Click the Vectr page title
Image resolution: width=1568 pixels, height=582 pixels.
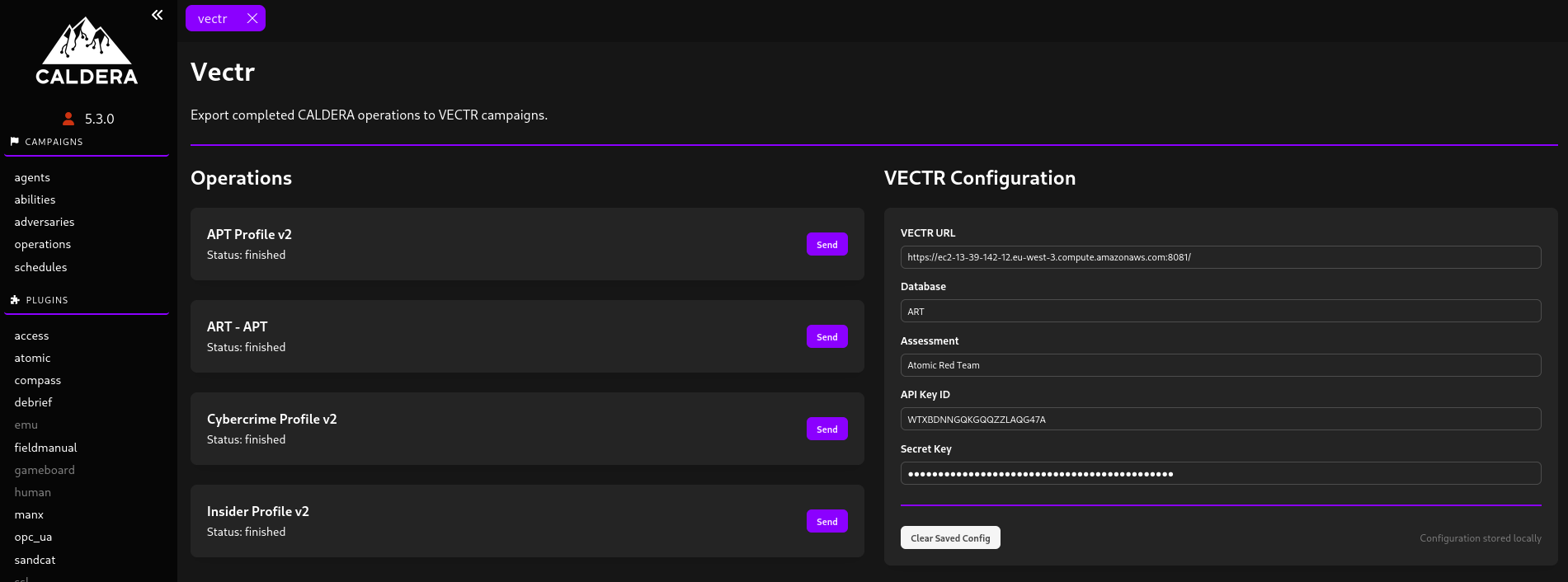tap(223, 72)
